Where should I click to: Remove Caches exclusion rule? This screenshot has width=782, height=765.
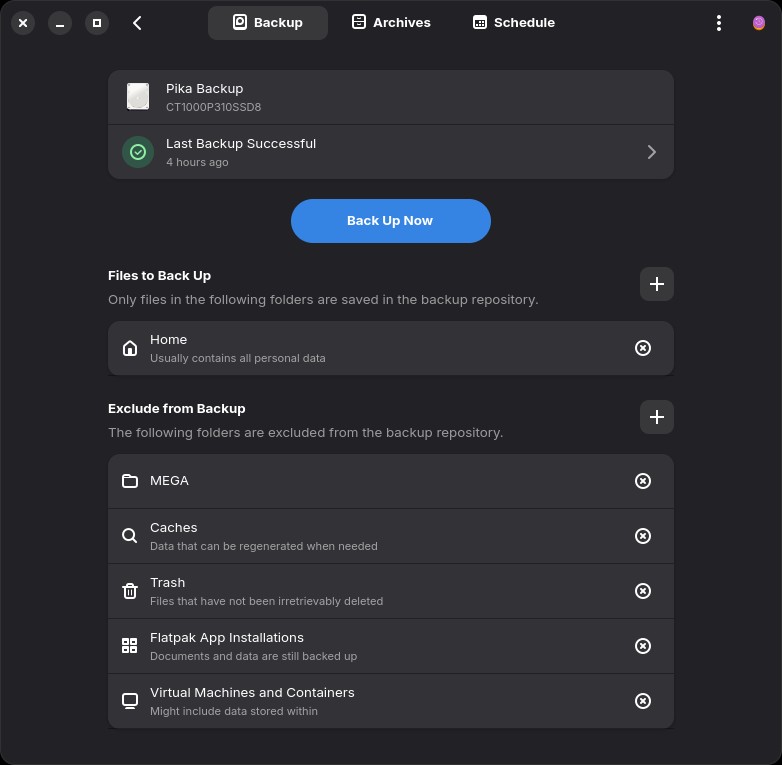643,536
